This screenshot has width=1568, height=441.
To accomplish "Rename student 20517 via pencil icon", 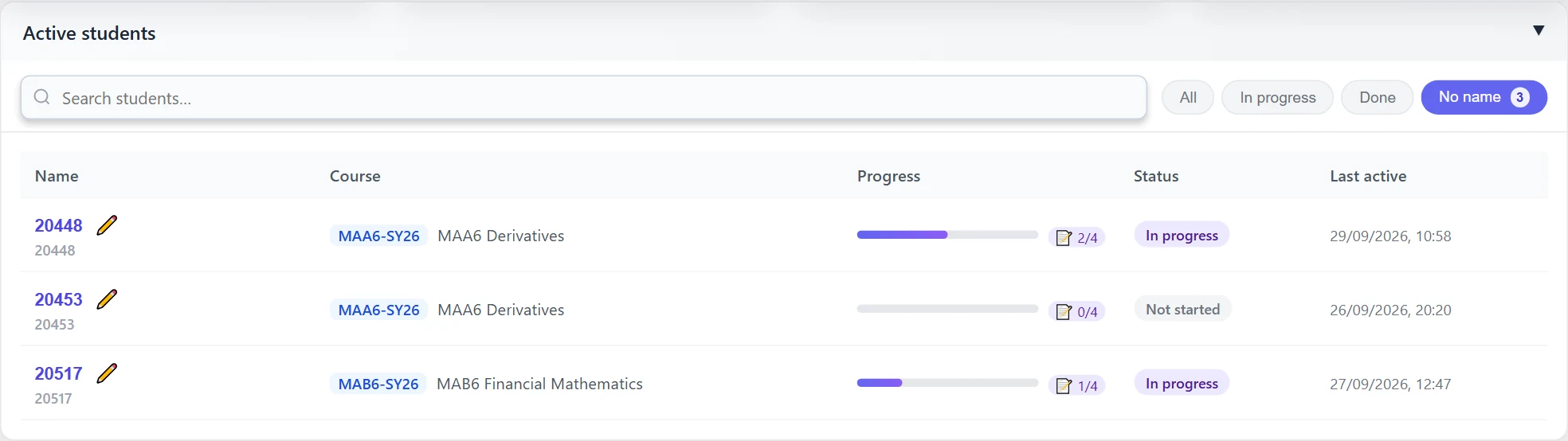I will [107, 373].
